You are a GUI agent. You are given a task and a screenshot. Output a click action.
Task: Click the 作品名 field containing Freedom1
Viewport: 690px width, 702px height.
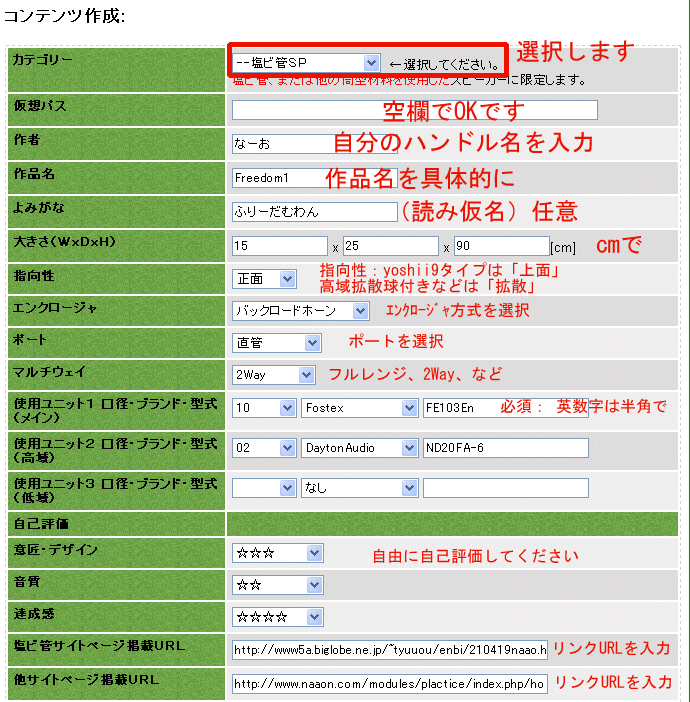pos(278,178)
